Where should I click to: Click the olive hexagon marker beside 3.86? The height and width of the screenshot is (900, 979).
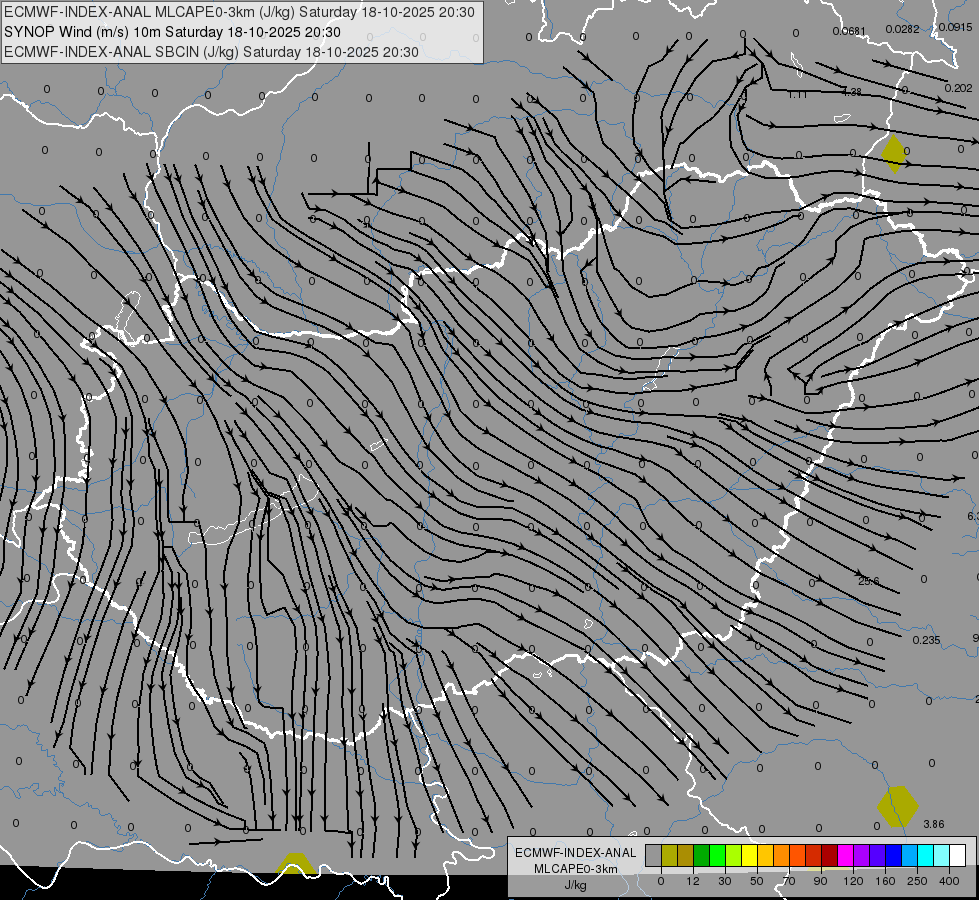click(898, 807)
